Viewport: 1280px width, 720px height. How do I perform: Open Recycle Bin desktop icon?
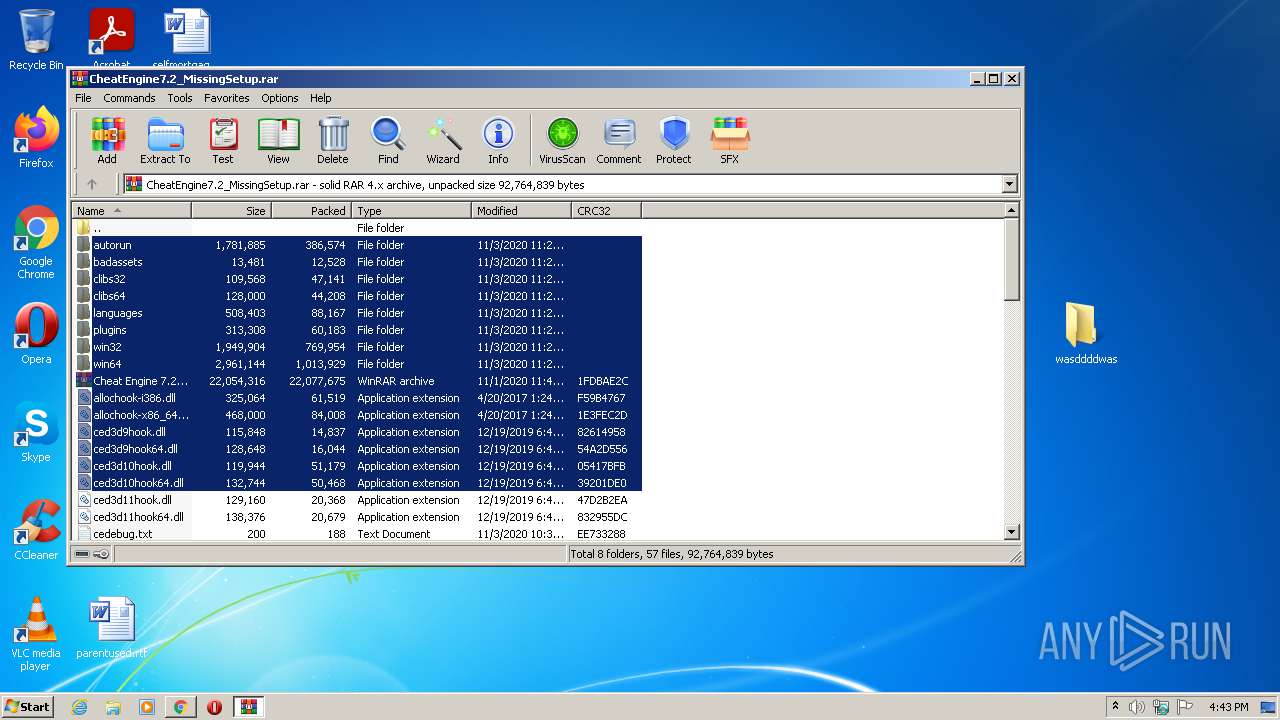pos(36,40)
